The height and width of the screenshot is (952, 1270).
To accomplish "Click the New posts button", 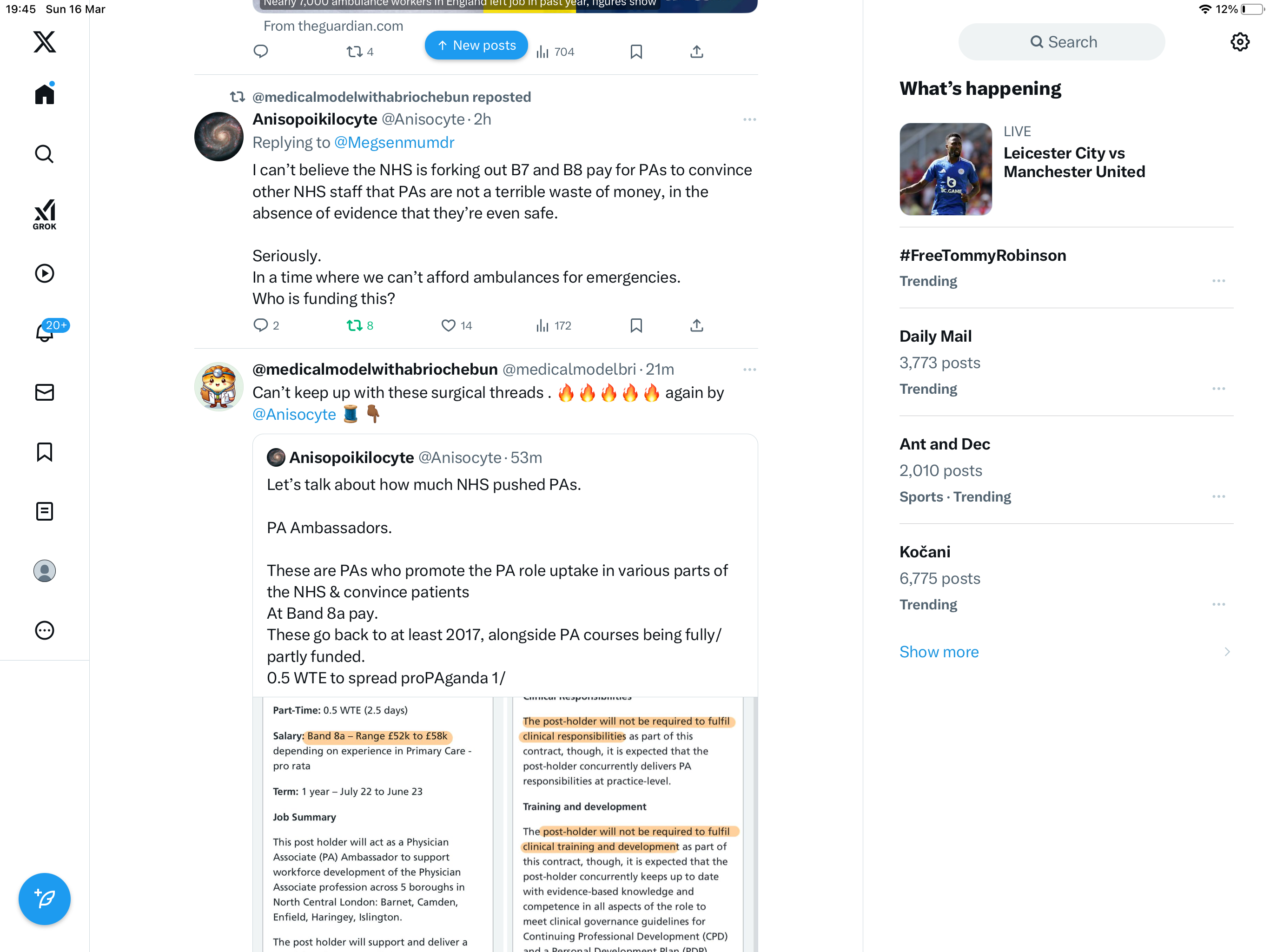I will pyautogui.click(x=476, y=46).
